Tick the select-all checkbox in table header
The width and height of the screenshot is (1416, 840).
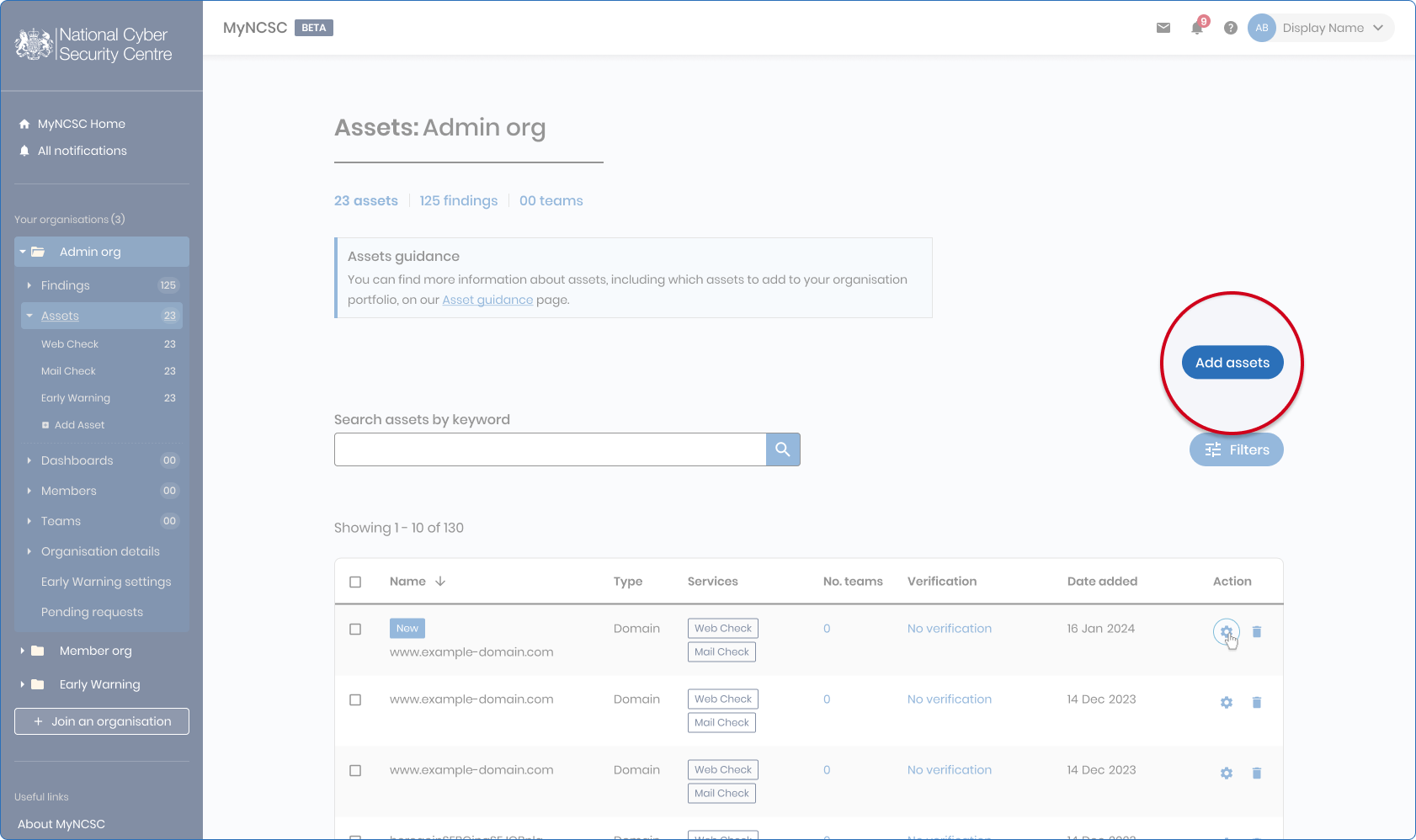tap(355, 582)
